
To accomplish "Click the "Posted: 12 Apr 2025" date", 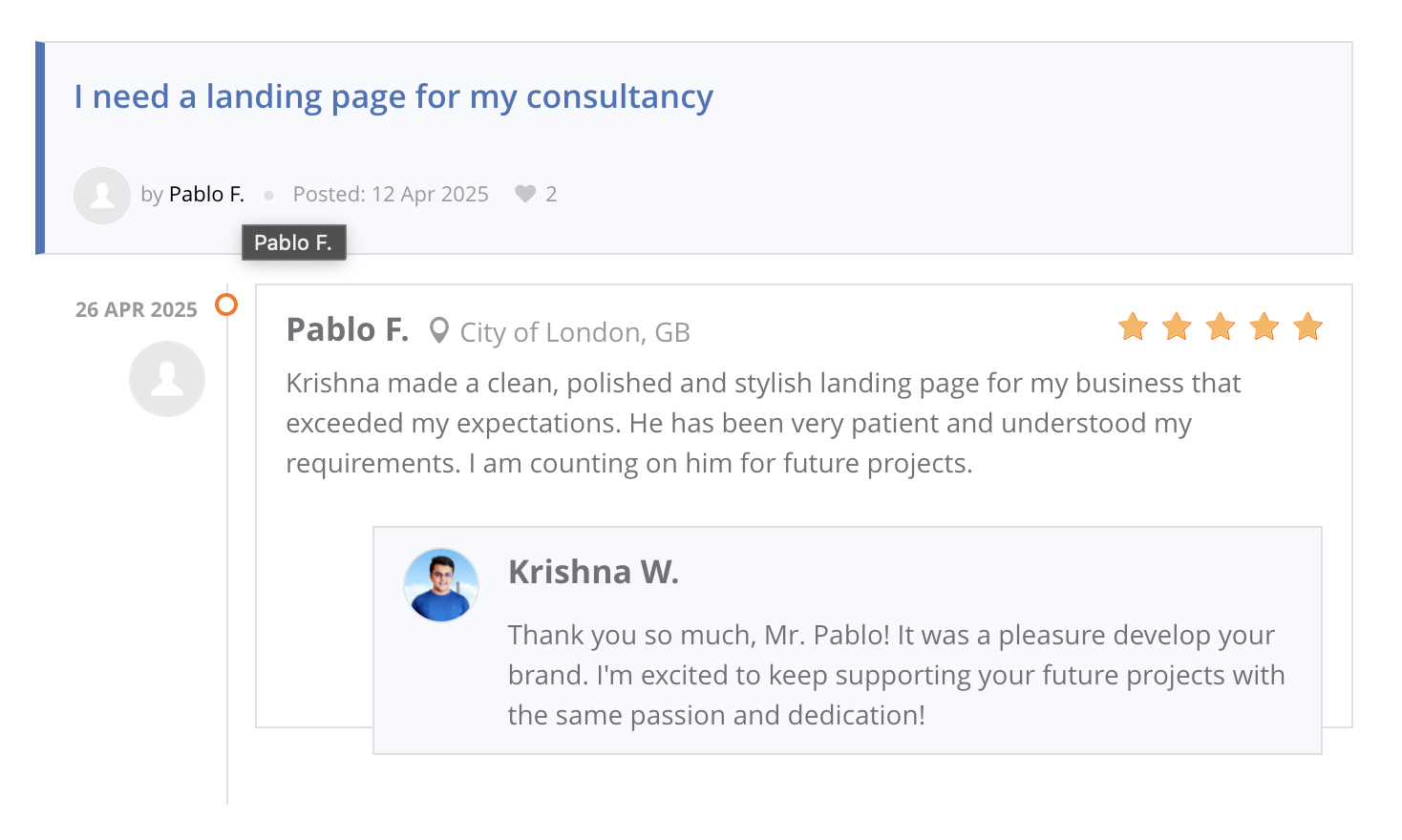I will 391,195.
